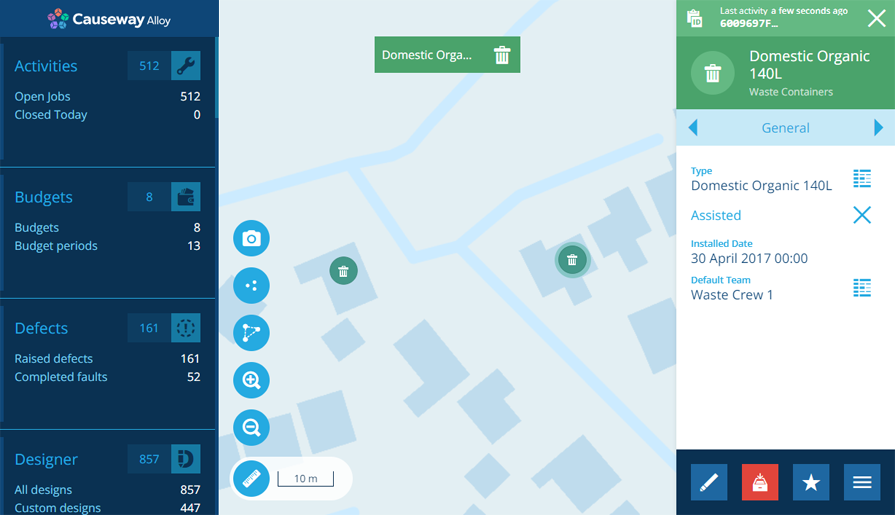This screenshot has height=515, width=895.
Task: Click the trash icon on map label
Action: [x=502, y=55]
